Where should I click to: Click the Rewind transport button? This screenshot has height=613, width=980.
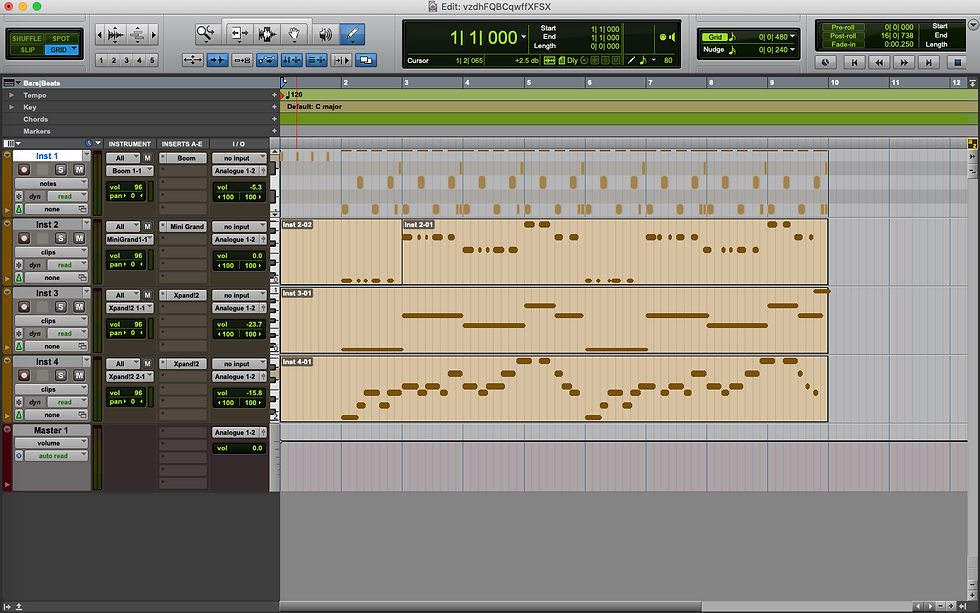(879, 62)
